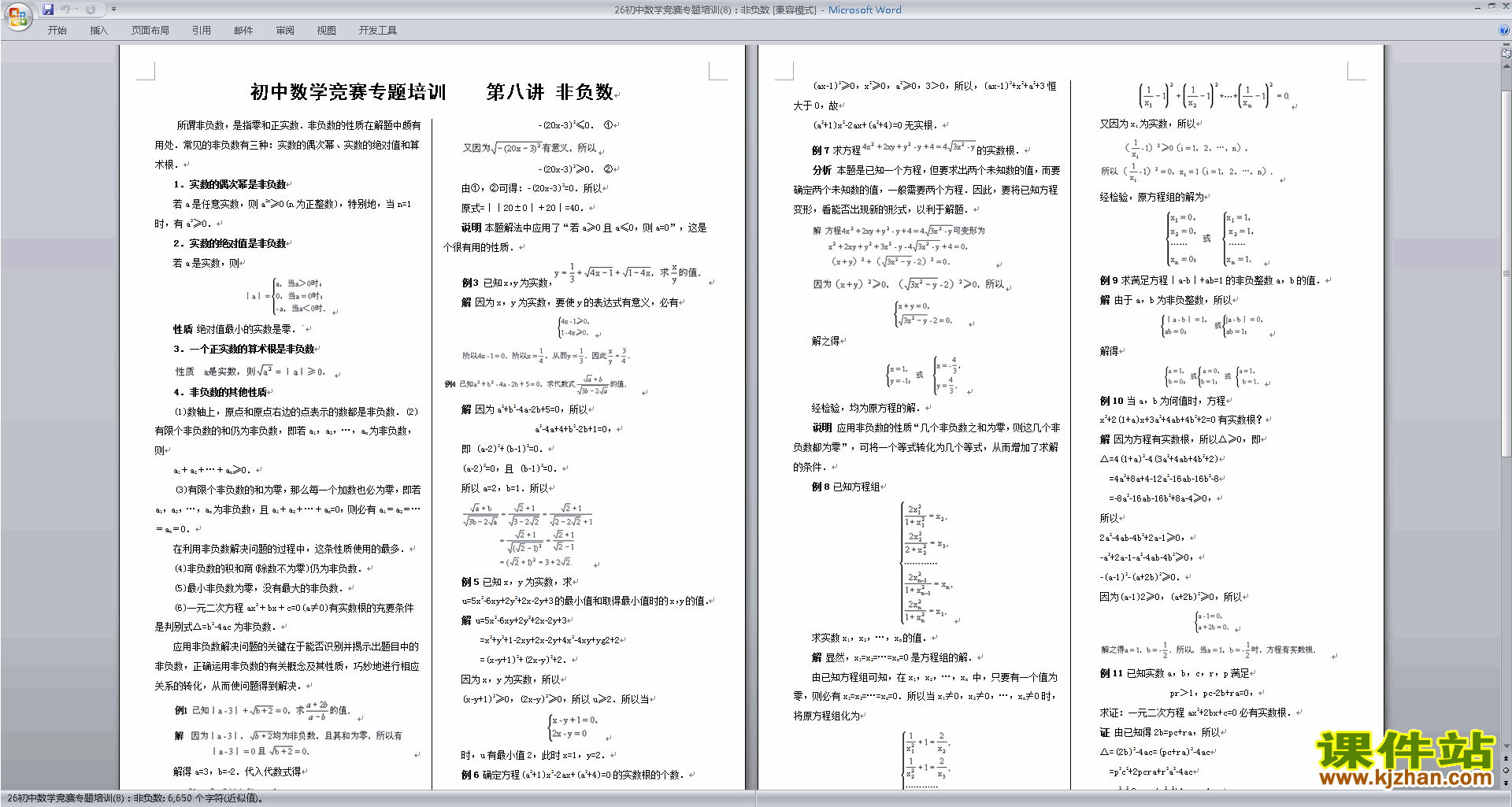This screenshot has width=1512, height=807.
Task: Click the document split bar handle
Action: (x=1506, y=46)
